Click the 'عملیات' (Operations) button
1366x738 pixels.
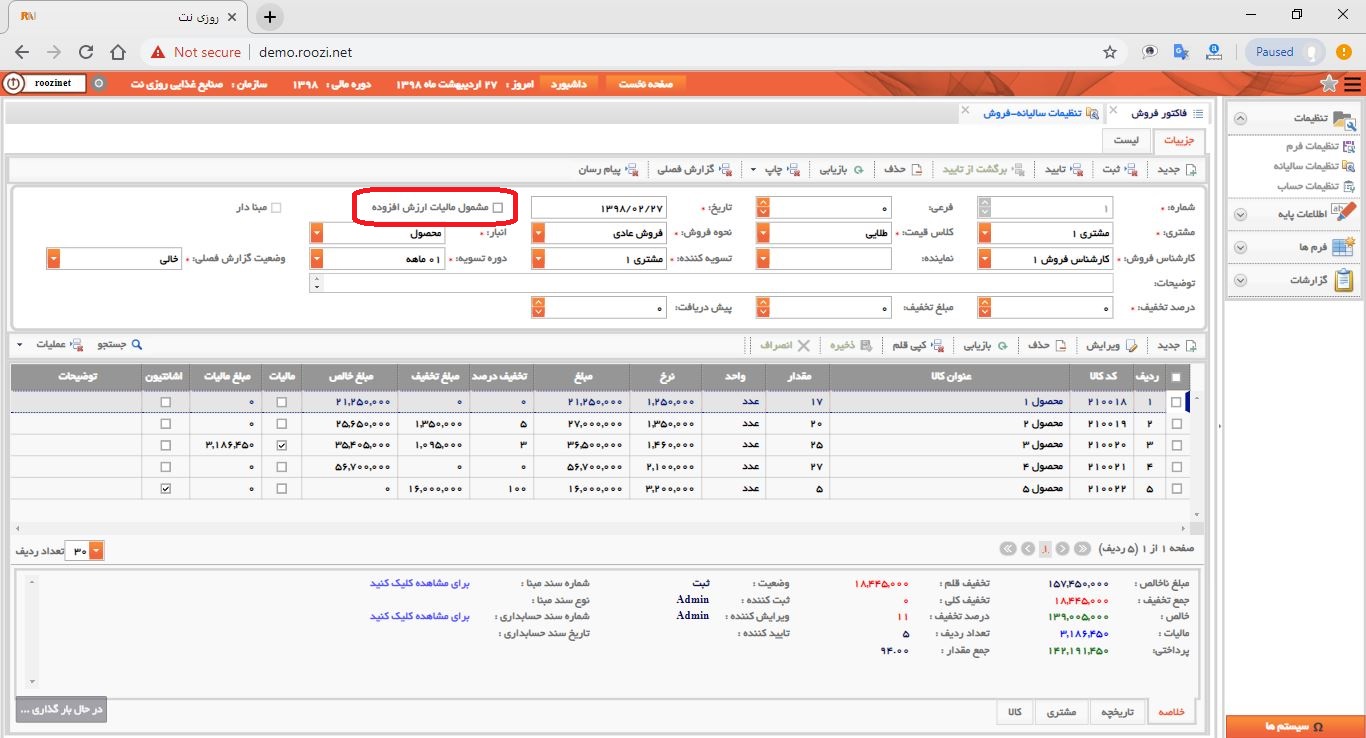[x=60, y=345]
